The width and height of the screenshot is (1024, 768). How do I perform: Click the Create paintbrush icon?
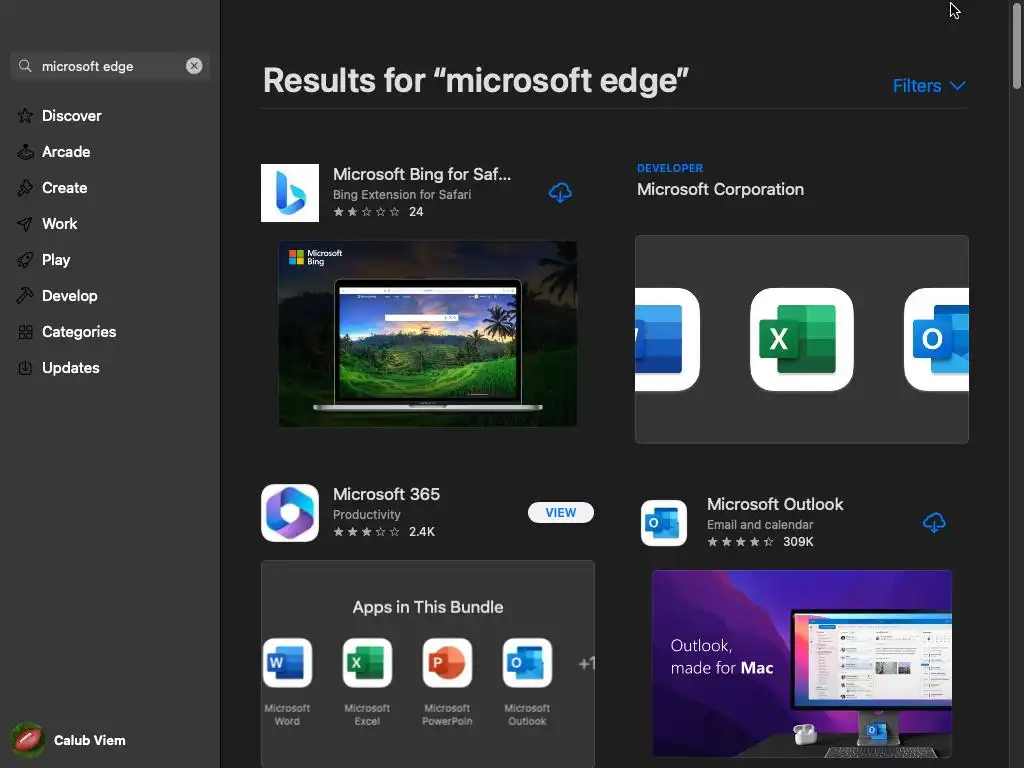tap(25, 187)
